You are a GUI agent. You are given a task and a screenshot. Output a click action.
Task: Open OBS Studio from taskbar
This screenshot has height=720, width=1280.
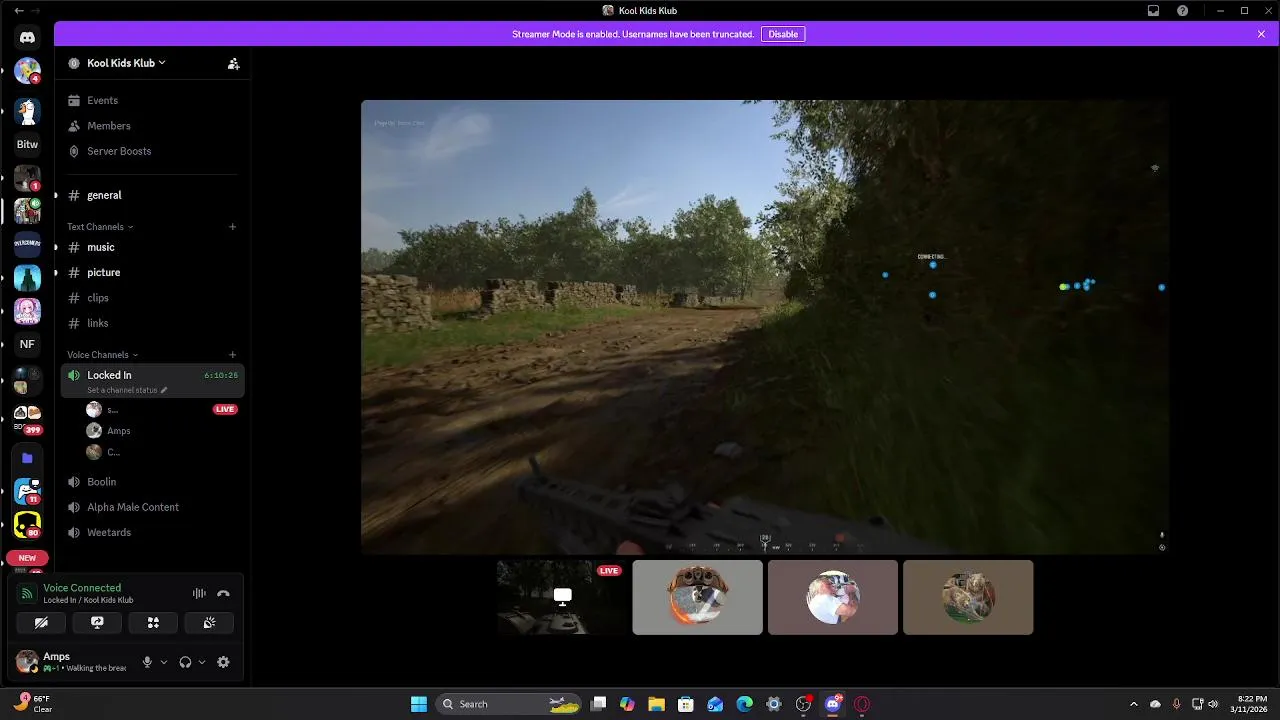[803, 704]
